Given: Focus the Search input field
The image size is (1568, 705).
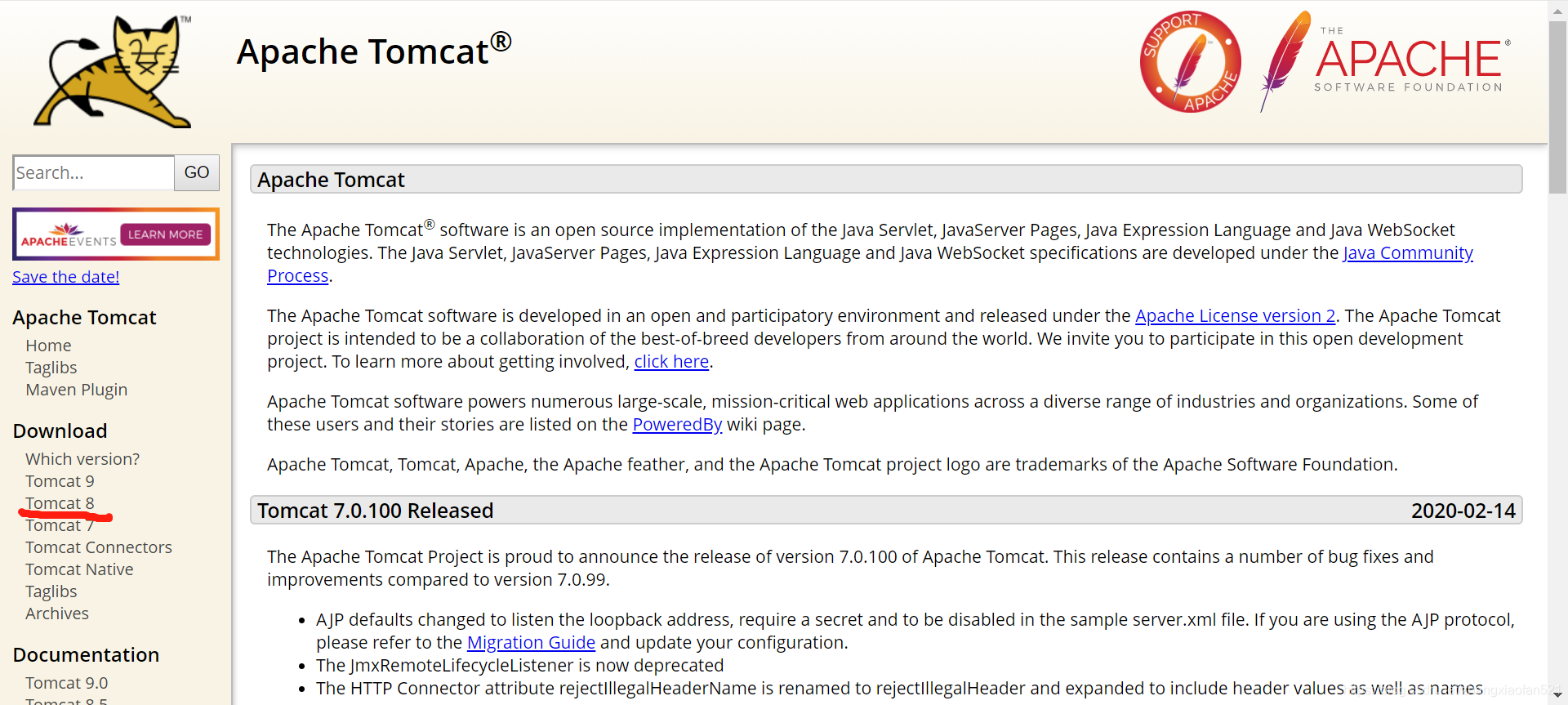Looking at the screenshot, I should [x=94, y=172].
